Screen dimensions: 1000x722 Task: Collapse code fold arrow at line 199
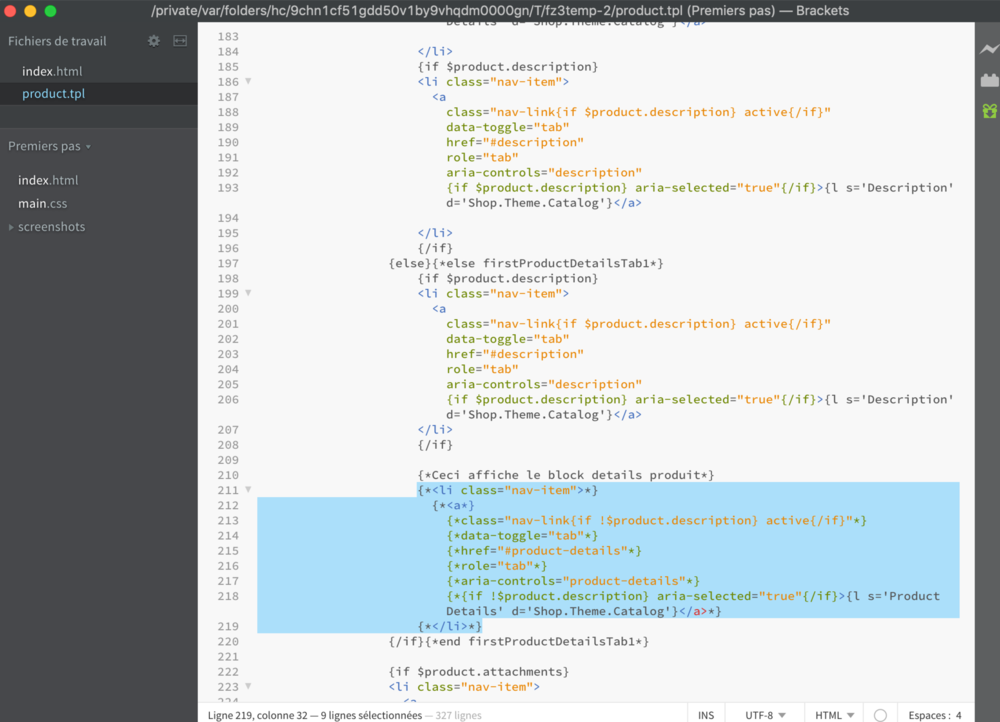click(x=248, y=293)
